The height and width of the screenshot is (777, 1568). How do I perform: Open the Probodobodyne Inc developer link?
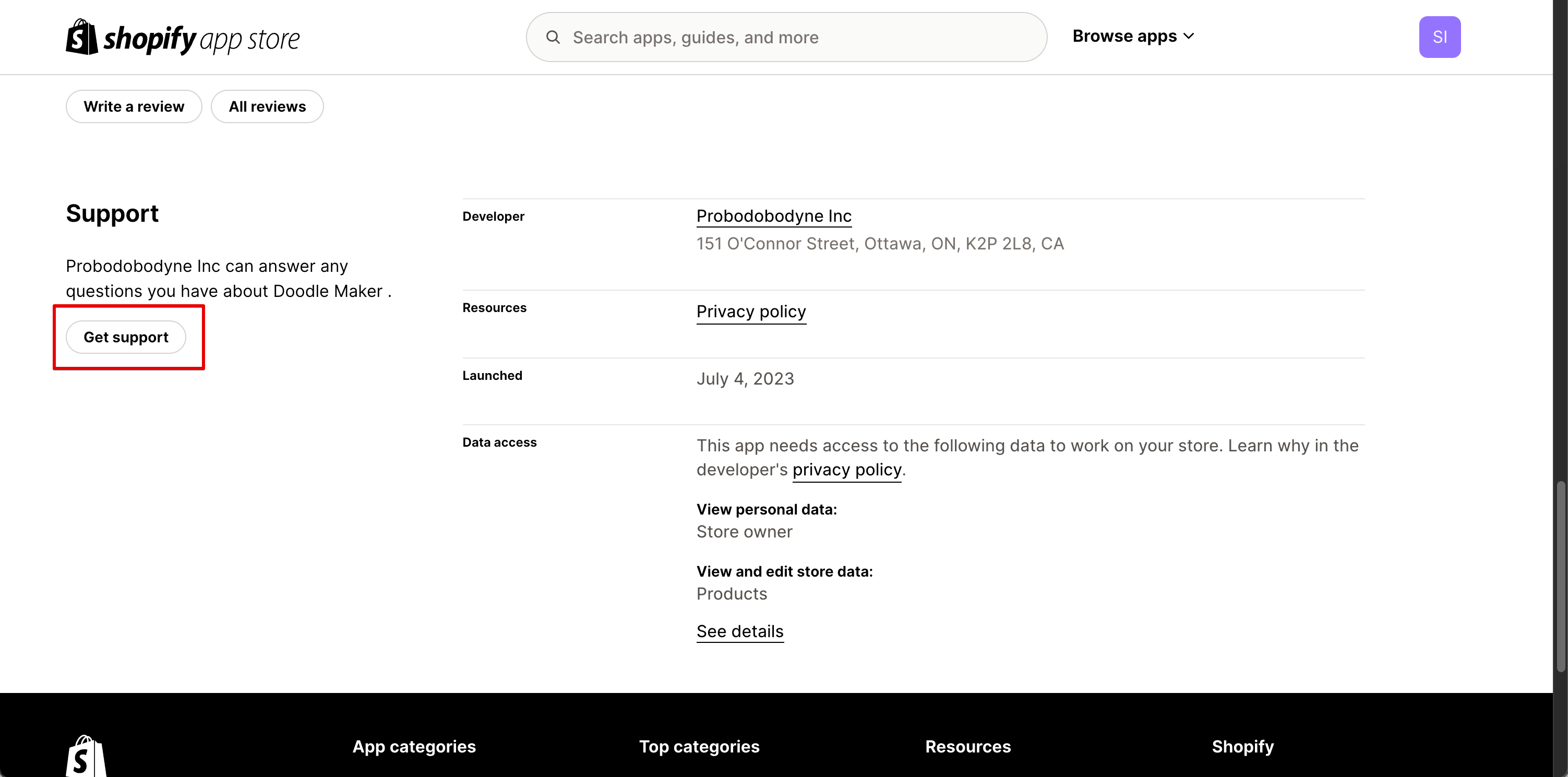tap(774, 216)
